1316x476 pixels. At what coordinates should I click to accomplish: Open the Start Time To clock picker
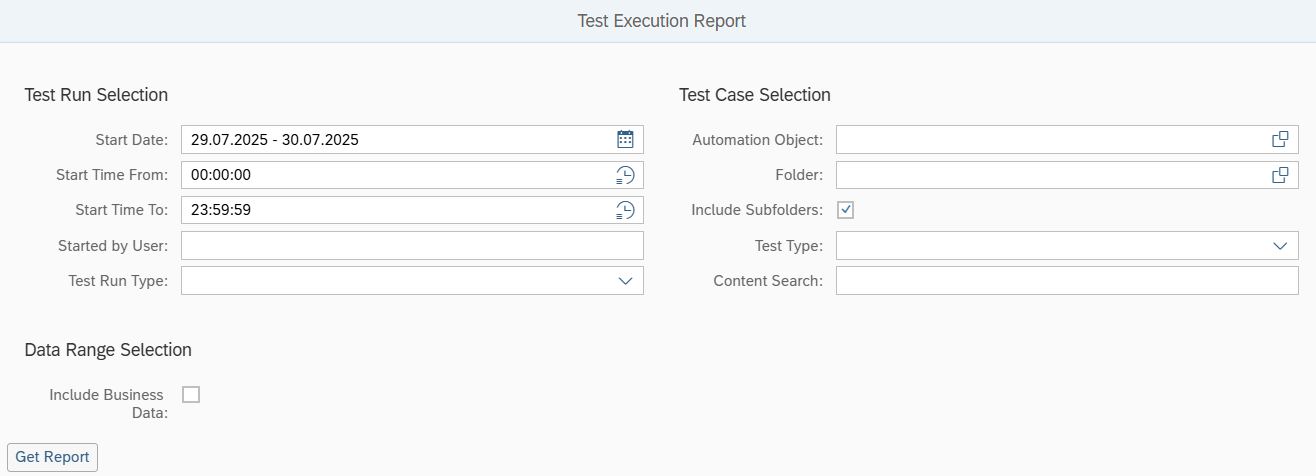[x=625, y=210]
